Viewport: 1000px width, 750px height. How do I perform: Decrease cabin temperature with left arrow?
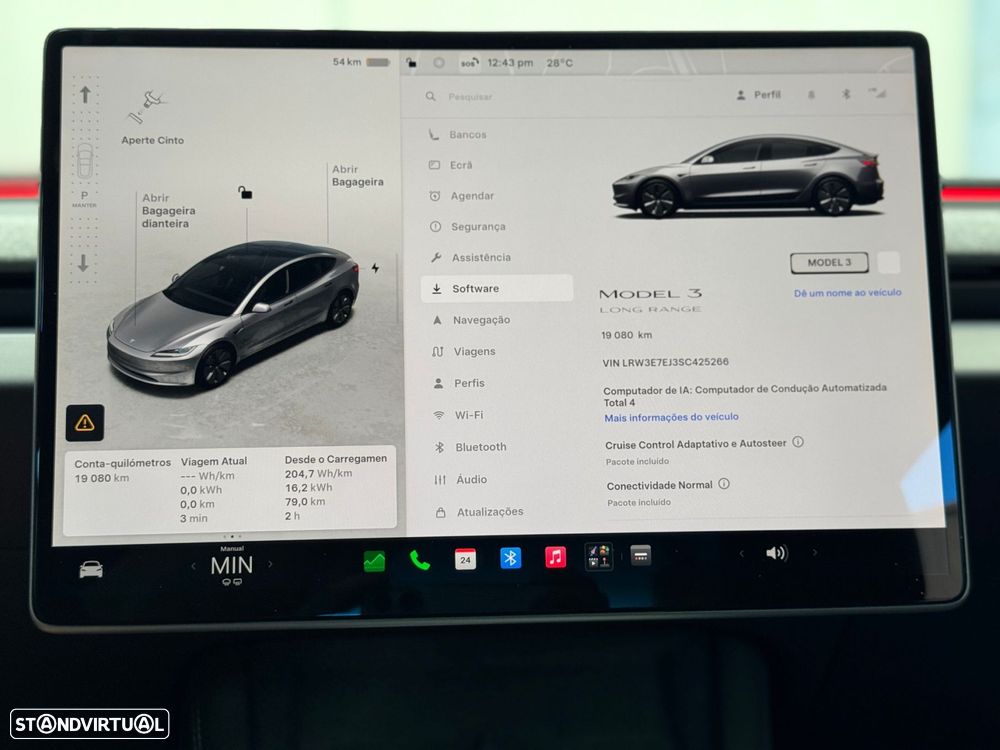pos(193,566)
